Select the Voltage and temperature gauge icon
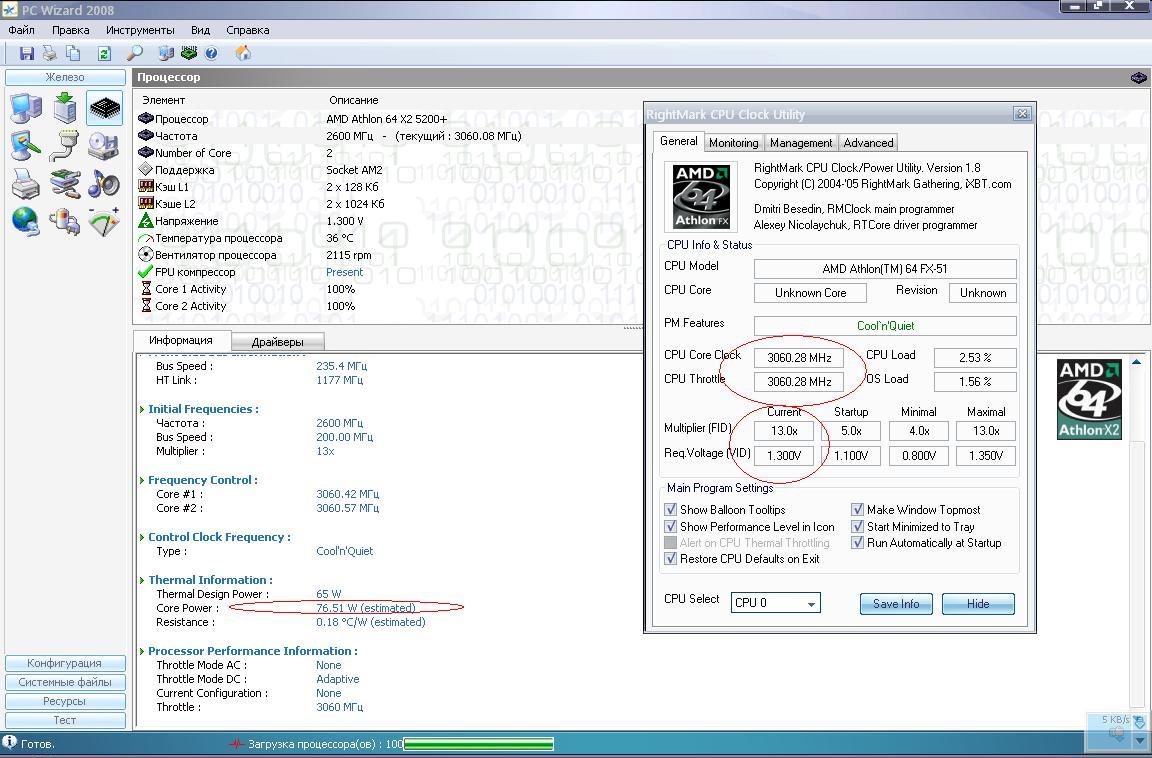 click(x=104, y=222)
